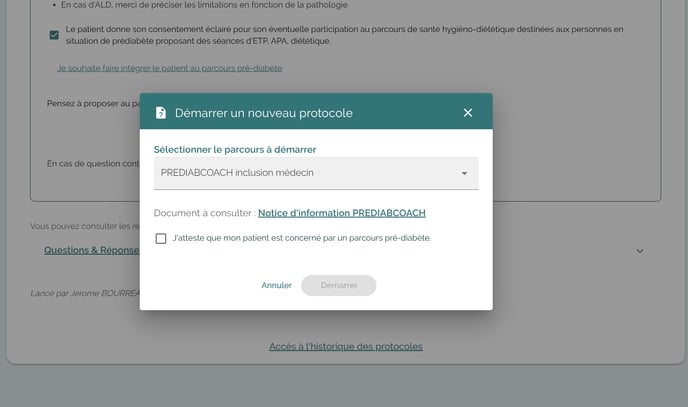The image size is (688, 407).
Task: Click the dropdown arrow next to PREDIABCOACH
Action: coord(464,173)
